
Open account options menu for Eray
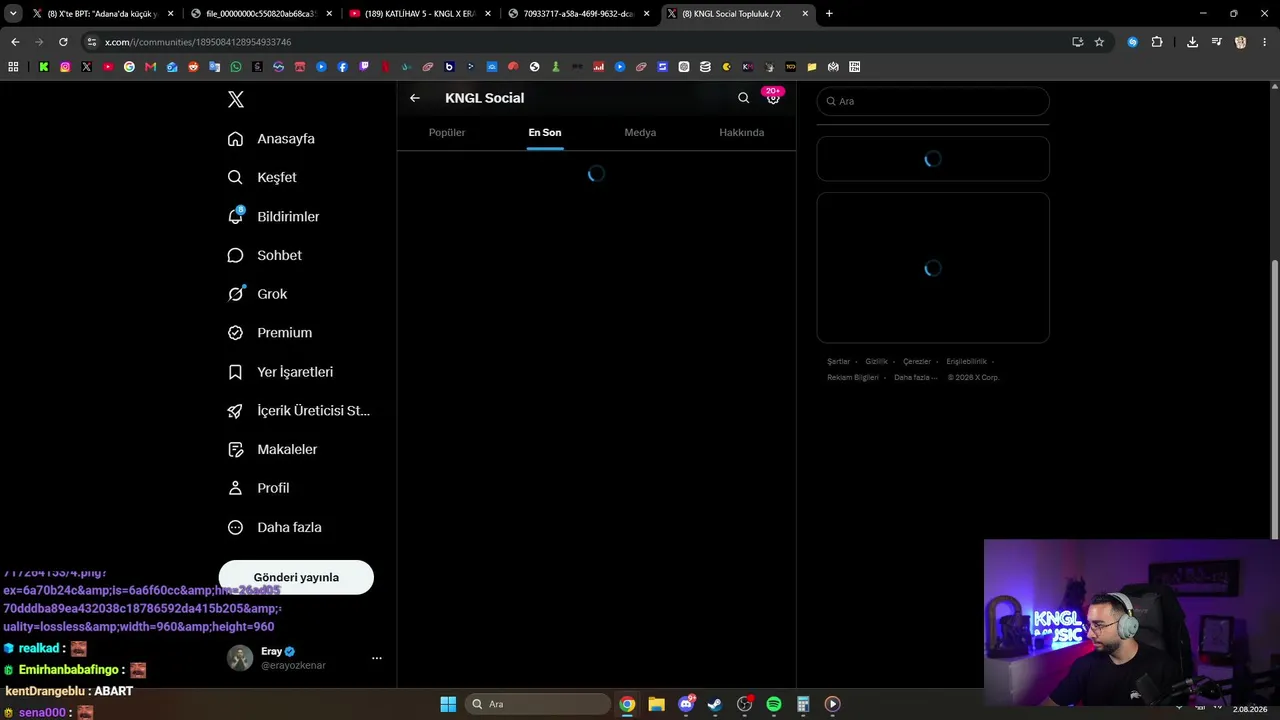[x=377, y=658]
